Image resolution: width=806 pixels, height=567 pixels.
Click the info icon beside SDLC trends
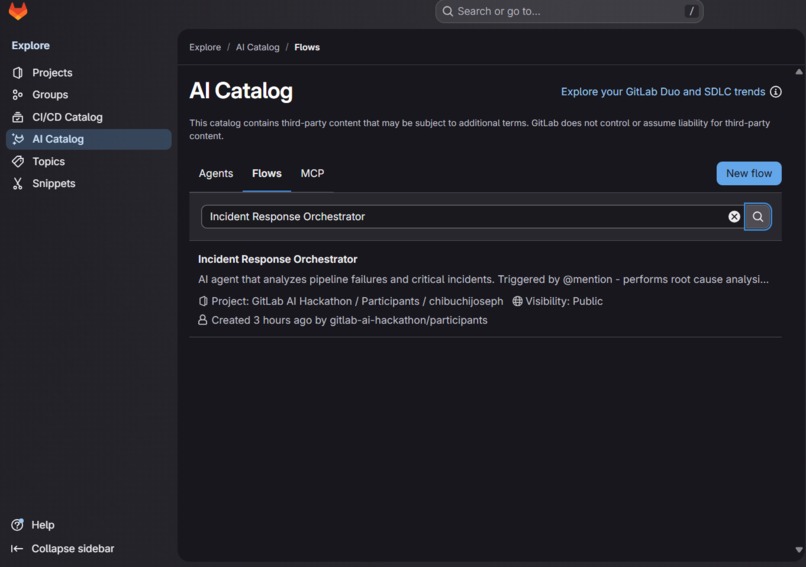tap(776, 92)
